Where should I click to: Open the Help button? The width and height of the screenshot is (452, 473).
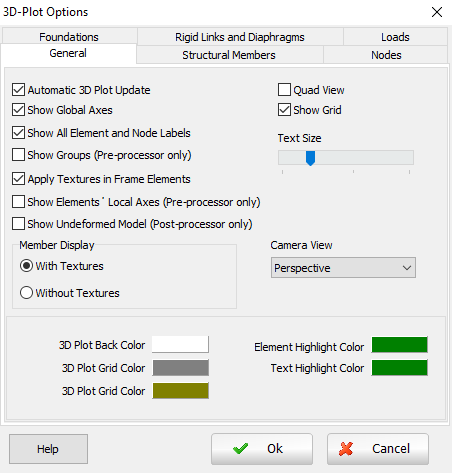48,449
